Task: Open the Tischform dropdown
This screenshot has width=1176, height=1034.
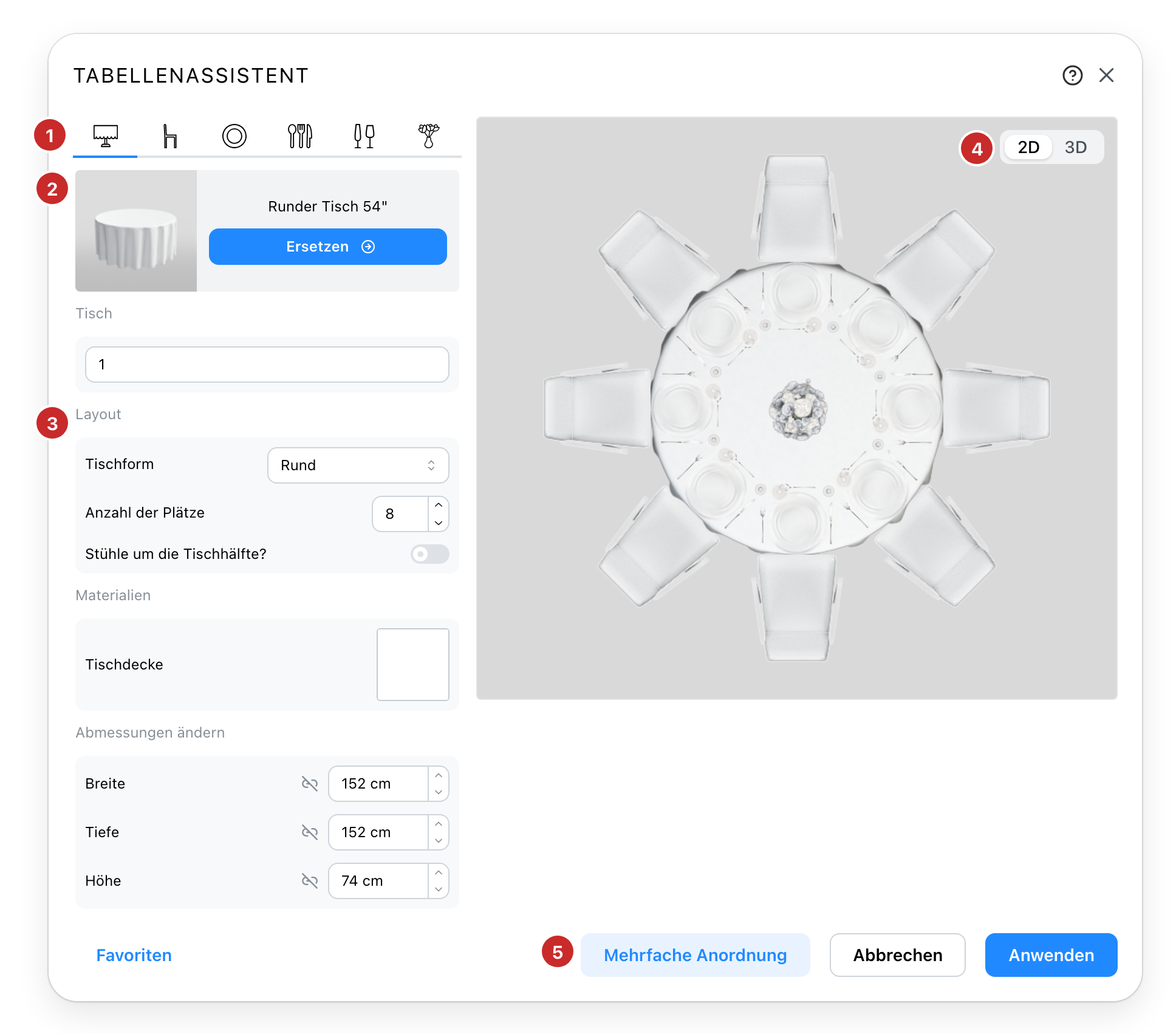Action: tap(358, 465)
